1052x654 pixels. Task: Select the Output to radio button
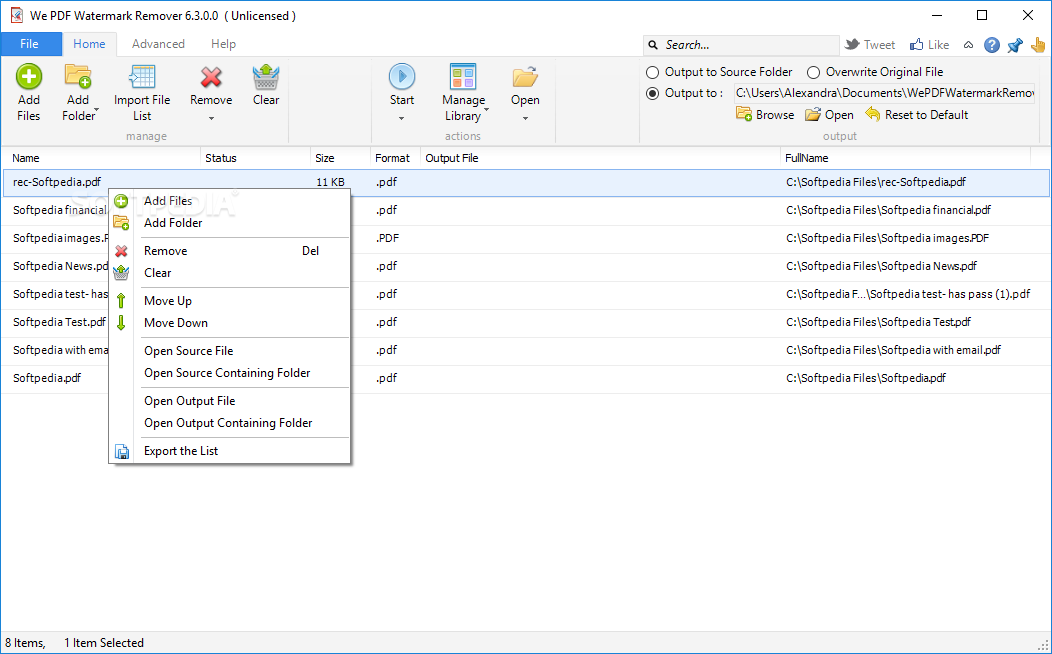coord(652,93)
